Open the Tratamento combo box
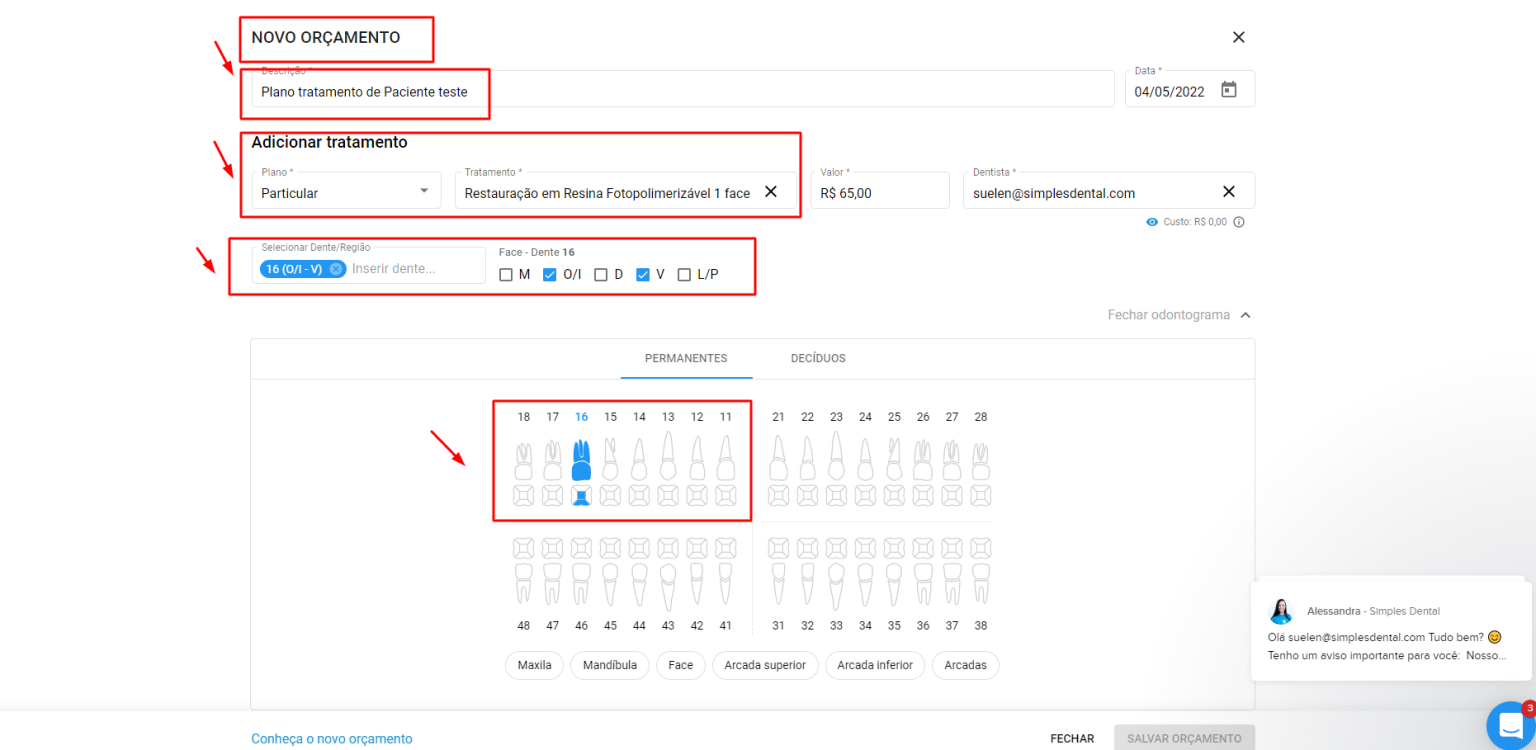Screen dimensions: 1536x750 [607, 193]
